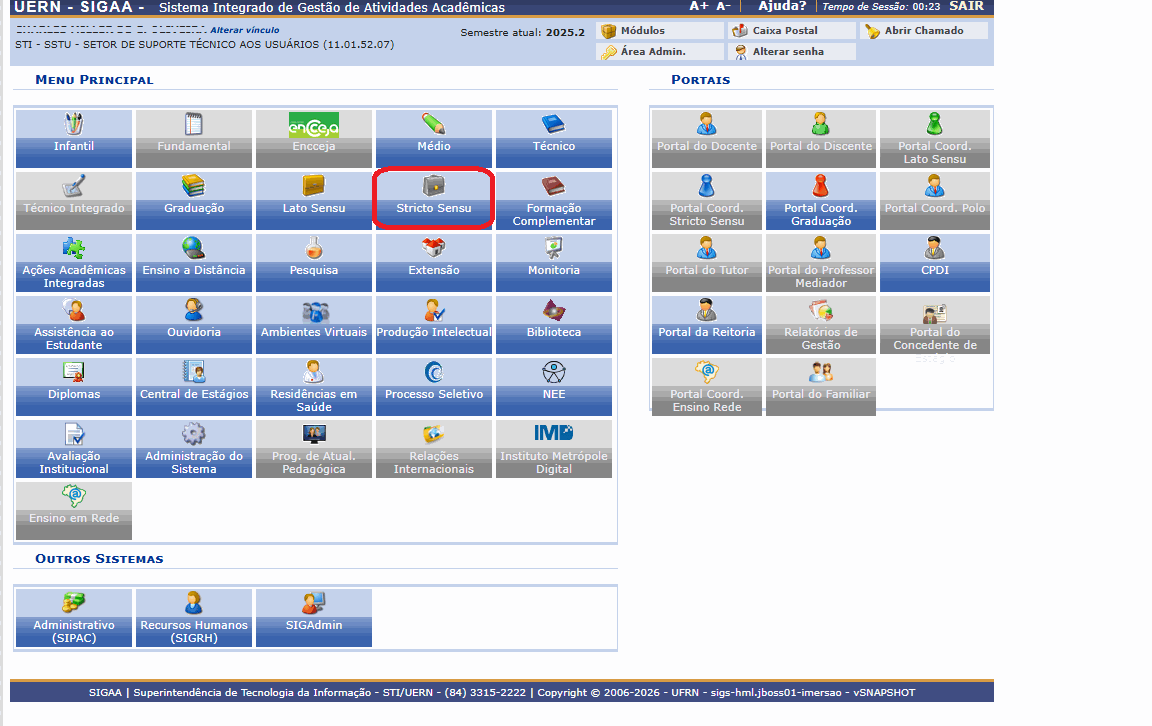The image size is (1152, 726).
Task: Click the Alterar senha link
Action: pyautogui.click(x=787, y=52)
